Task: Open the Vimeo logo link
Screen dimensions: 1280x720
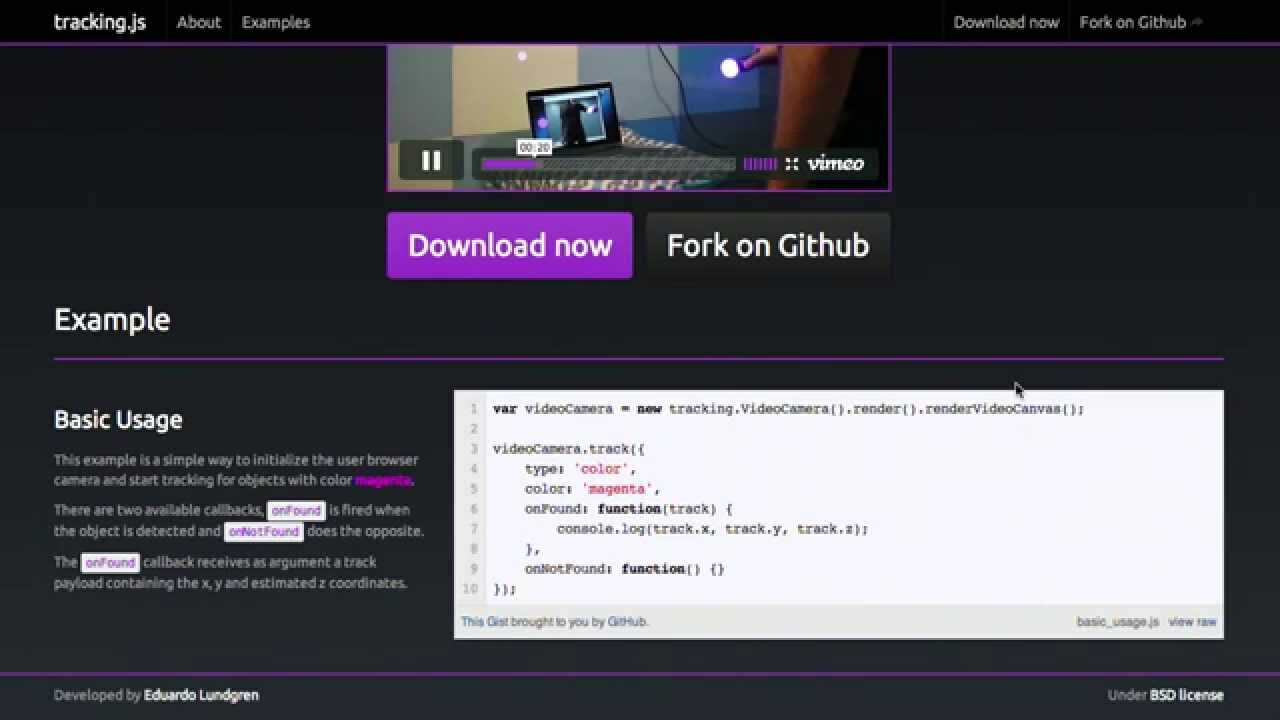Action: pyautogui.click(x=835, y=164)
